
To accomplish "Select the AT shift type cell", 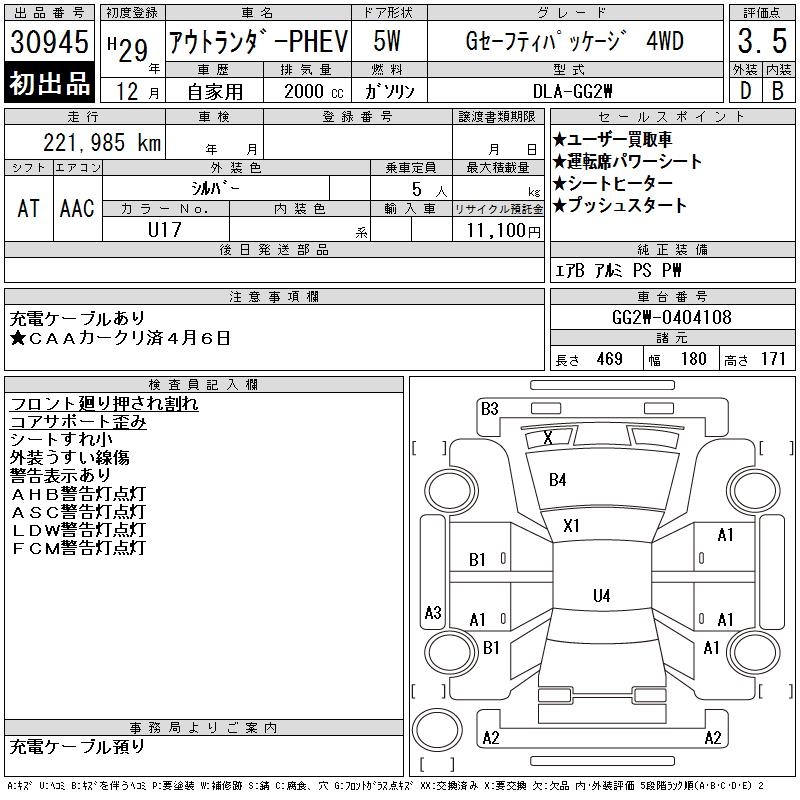I will [x=28, y=208].
